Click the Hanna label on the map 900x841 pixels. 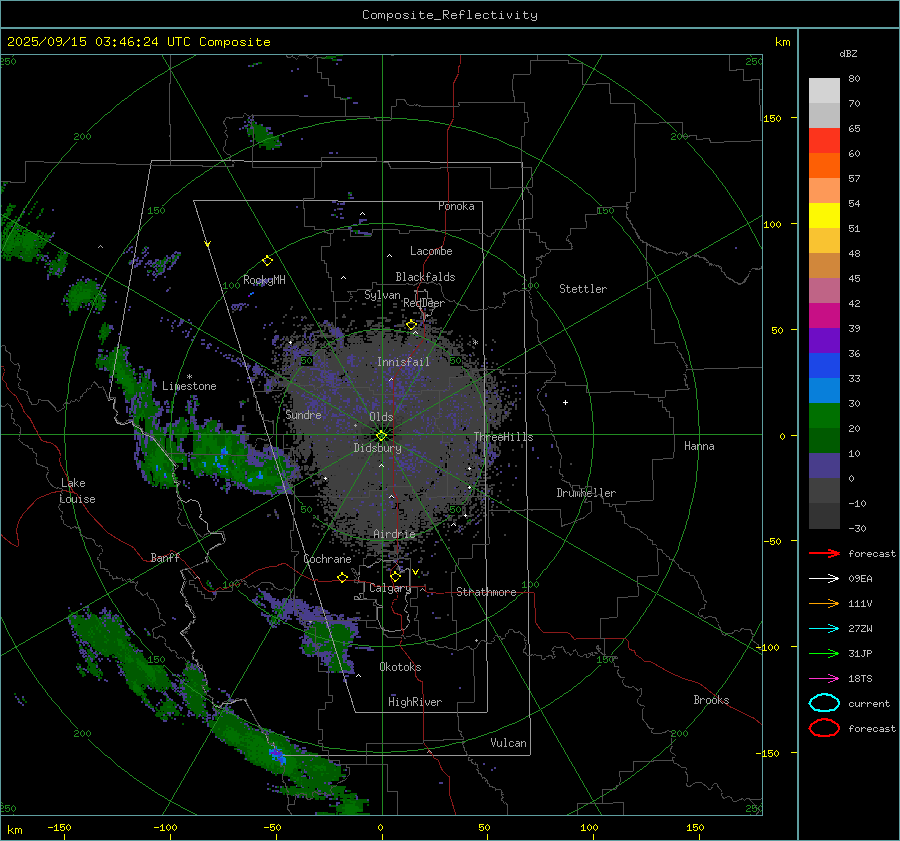699,446
